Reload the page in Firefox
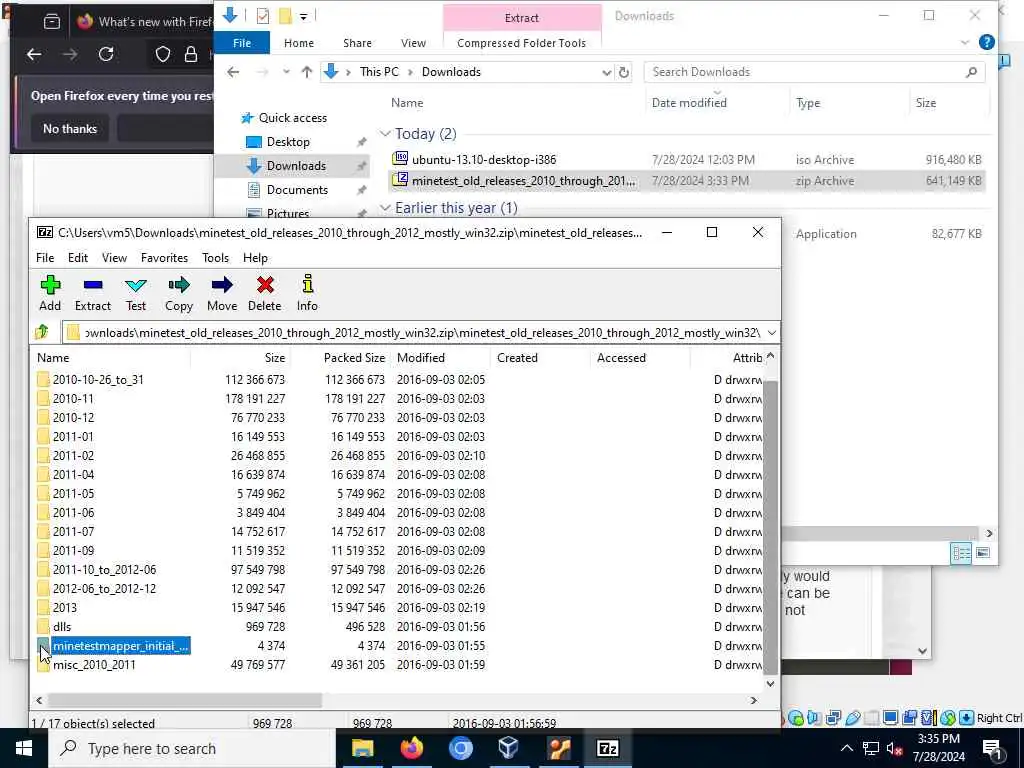Screen dimensions: 1024x768 (106, 54)
